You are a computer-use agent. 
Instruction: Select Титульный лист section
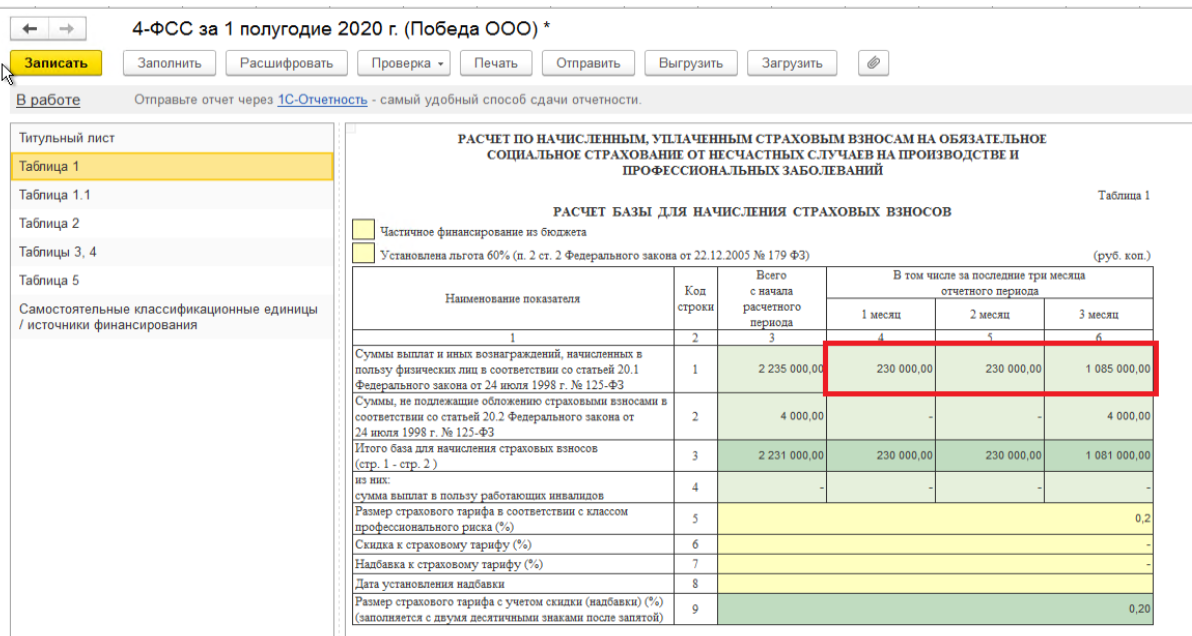click(x=173, y=138)
